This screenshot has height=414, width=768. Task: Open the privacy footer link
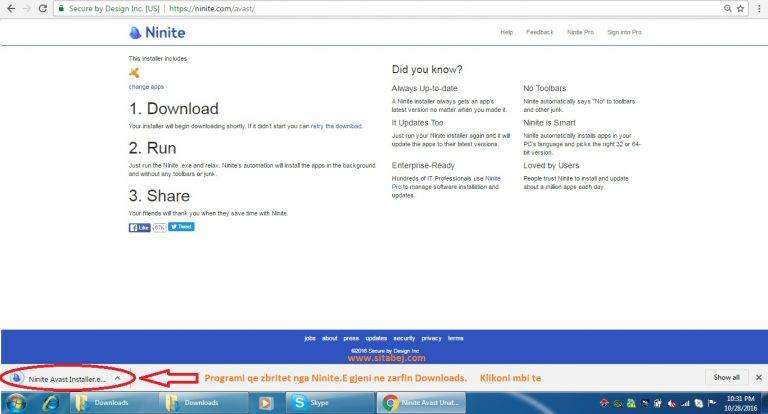click(432, 338)
